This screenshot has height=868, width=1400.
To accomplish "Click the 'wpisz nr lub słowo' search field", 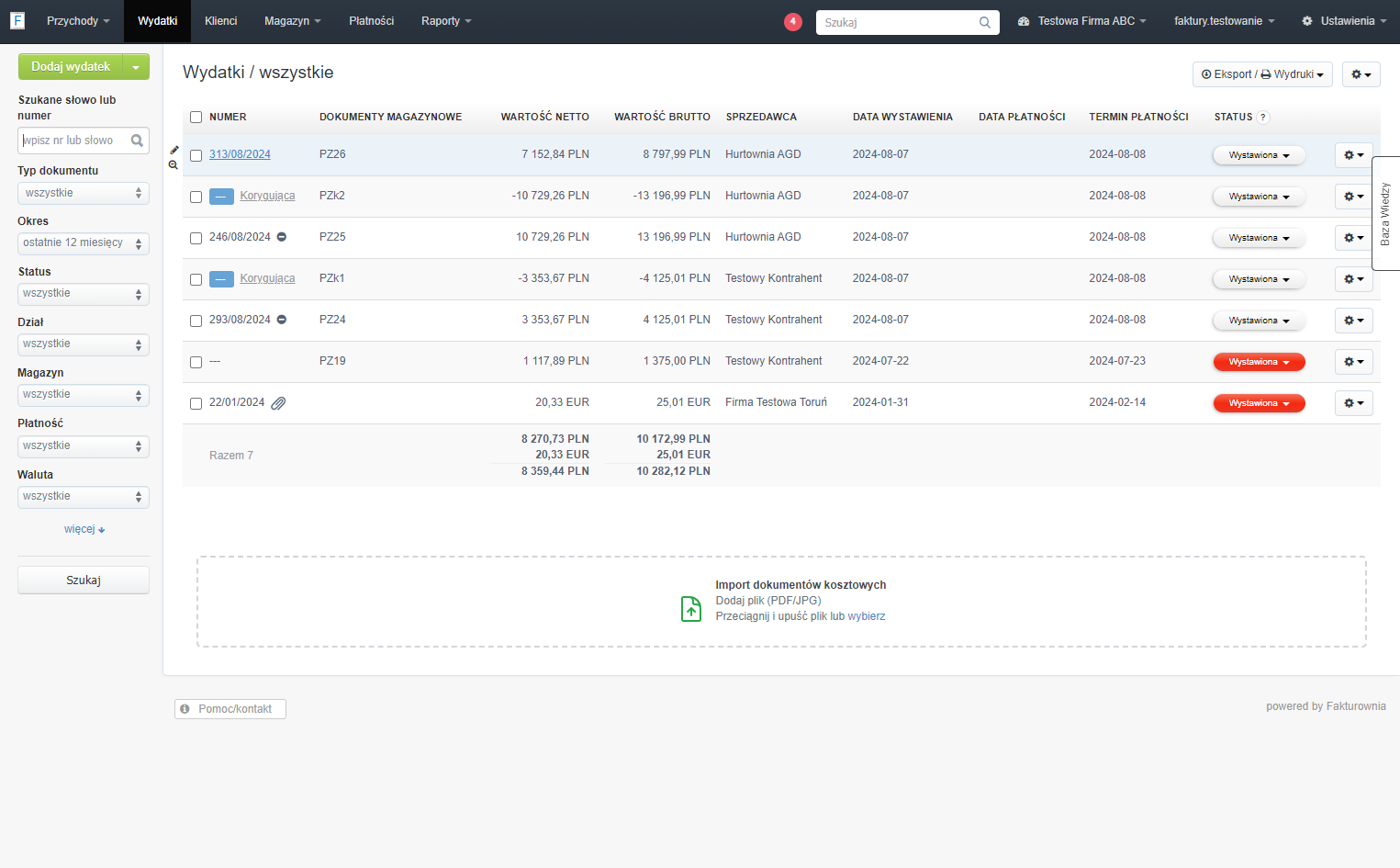I will pyautogui.click(x=75, y=141).
